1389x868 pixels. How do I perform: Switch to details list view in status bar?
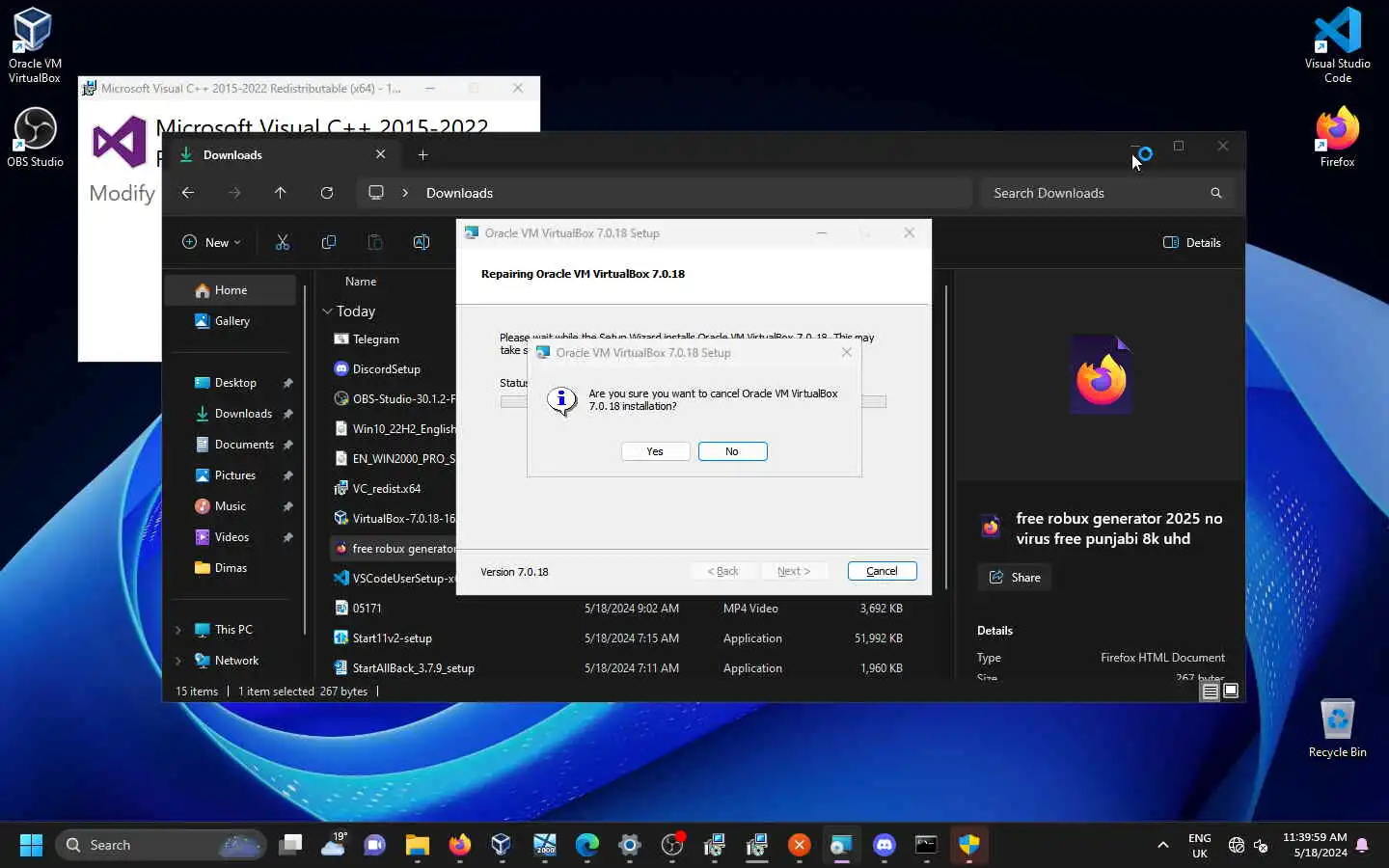[x=1210, y=691]
